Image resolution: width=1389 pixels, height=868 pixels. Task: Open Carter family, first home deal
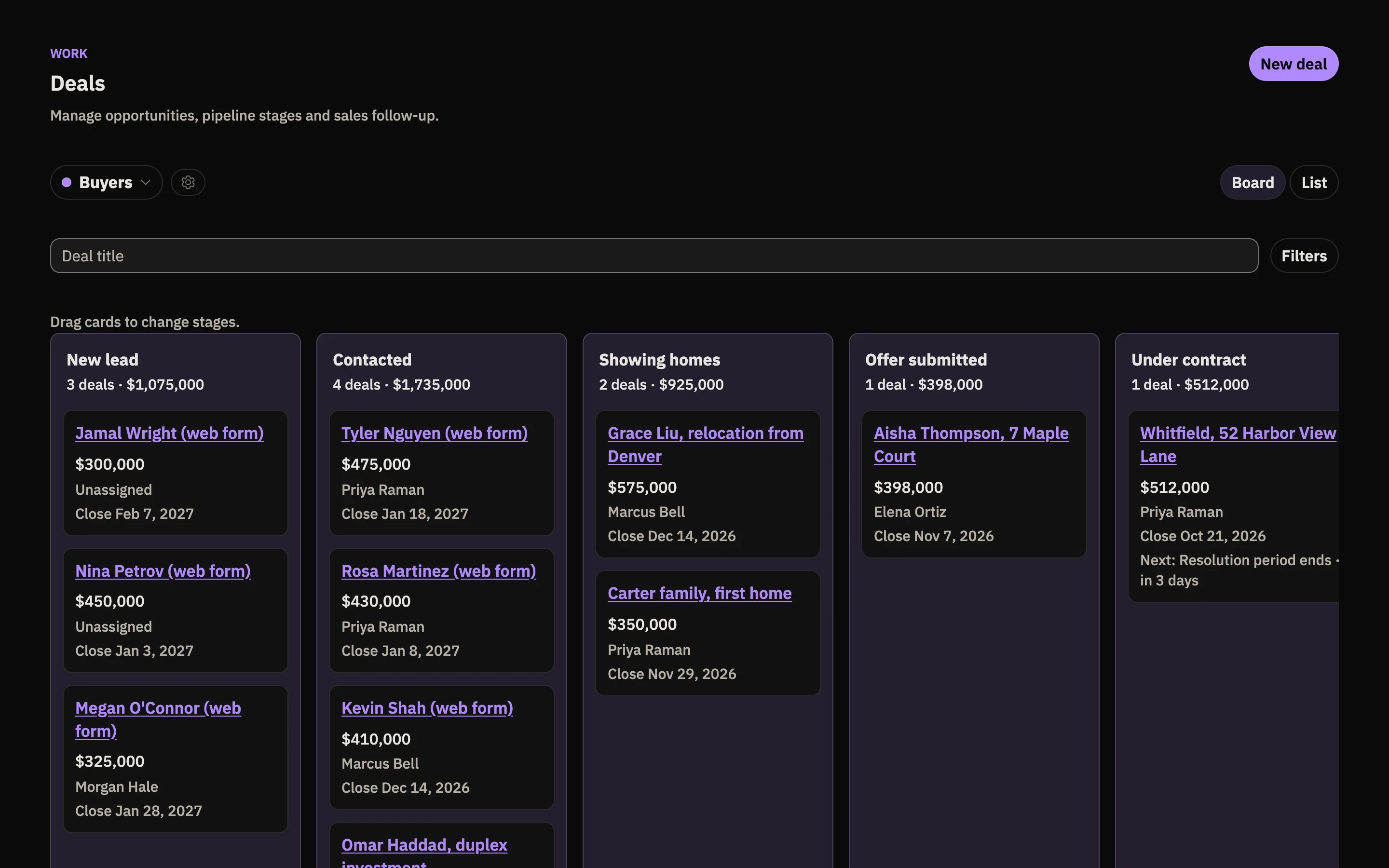(x=700, y=593)
